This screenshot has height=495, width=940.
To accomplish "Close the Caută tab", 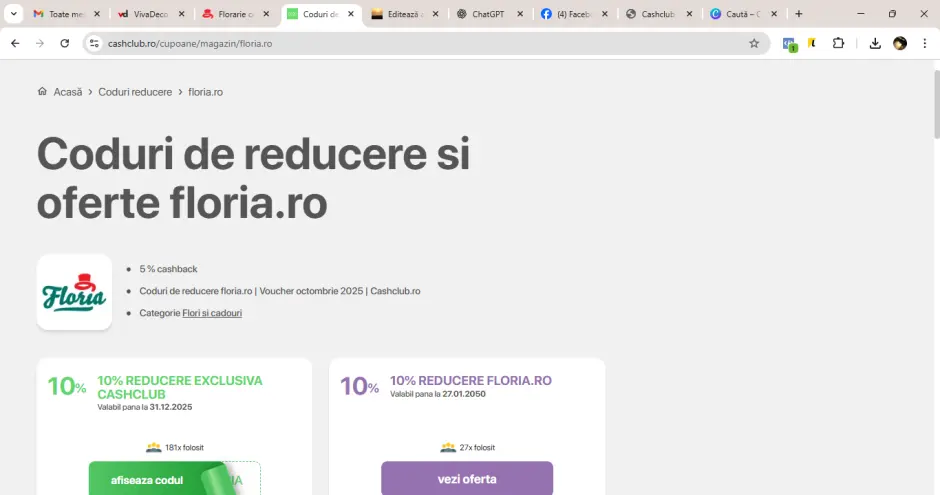I will (774, 14).
